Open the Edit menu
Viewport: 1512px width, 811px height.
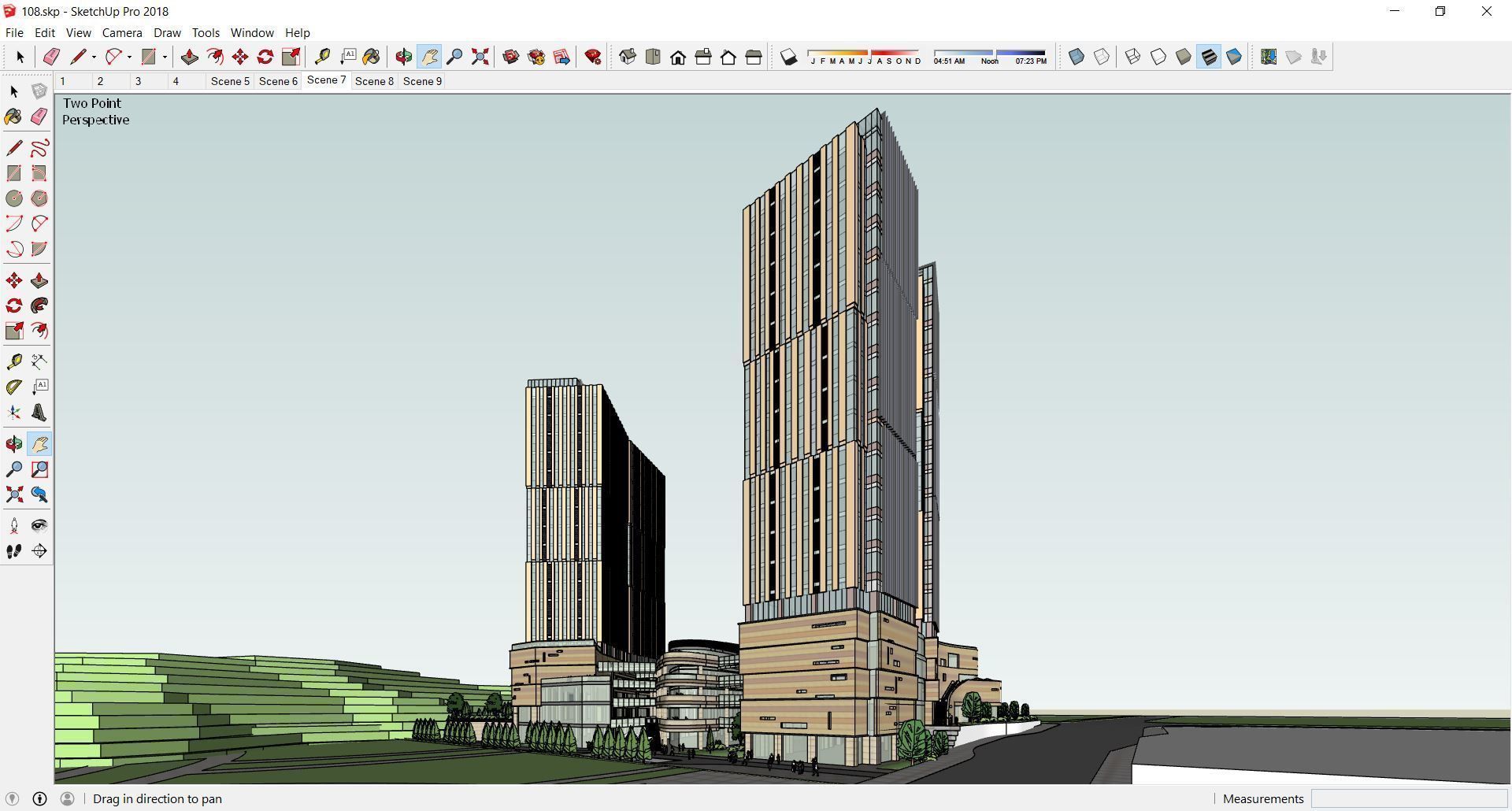coord(45,33)
